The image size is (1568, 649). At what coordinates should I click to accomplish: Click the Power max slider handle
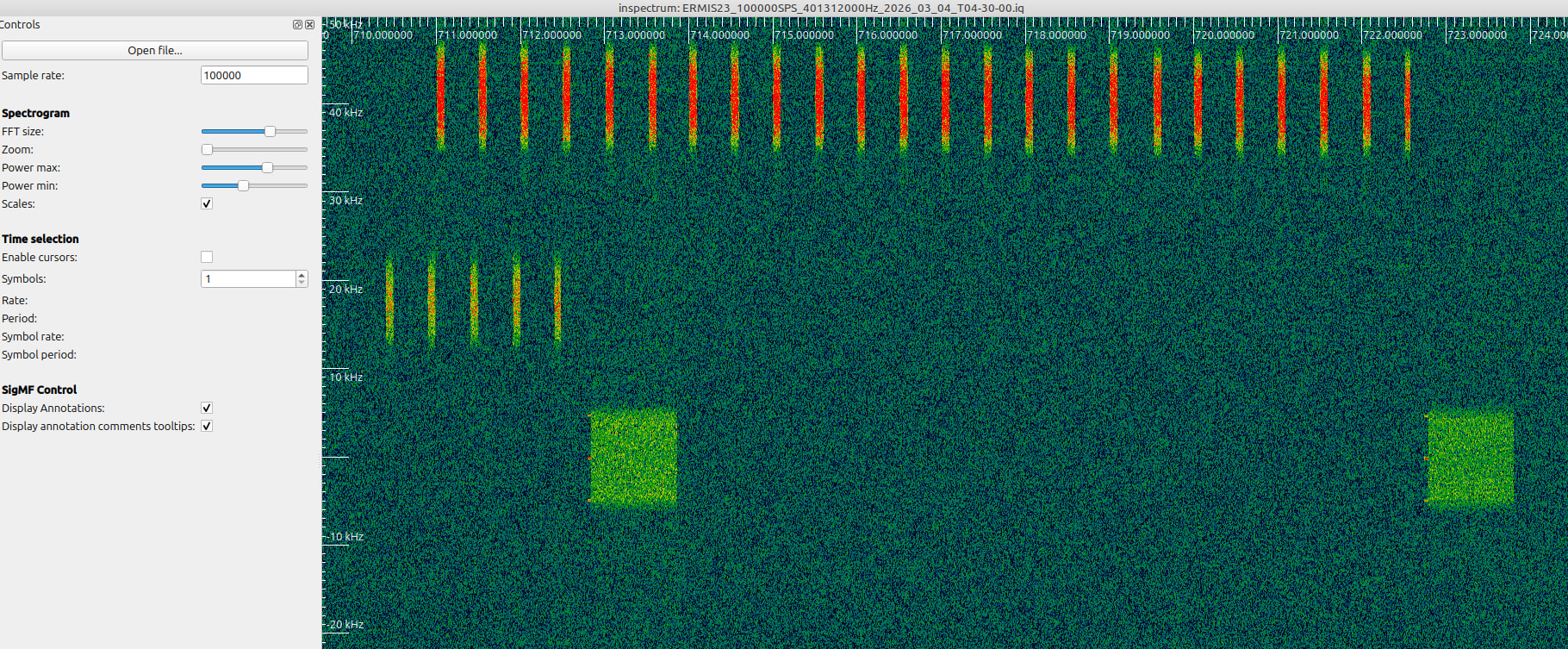[267, 168]
